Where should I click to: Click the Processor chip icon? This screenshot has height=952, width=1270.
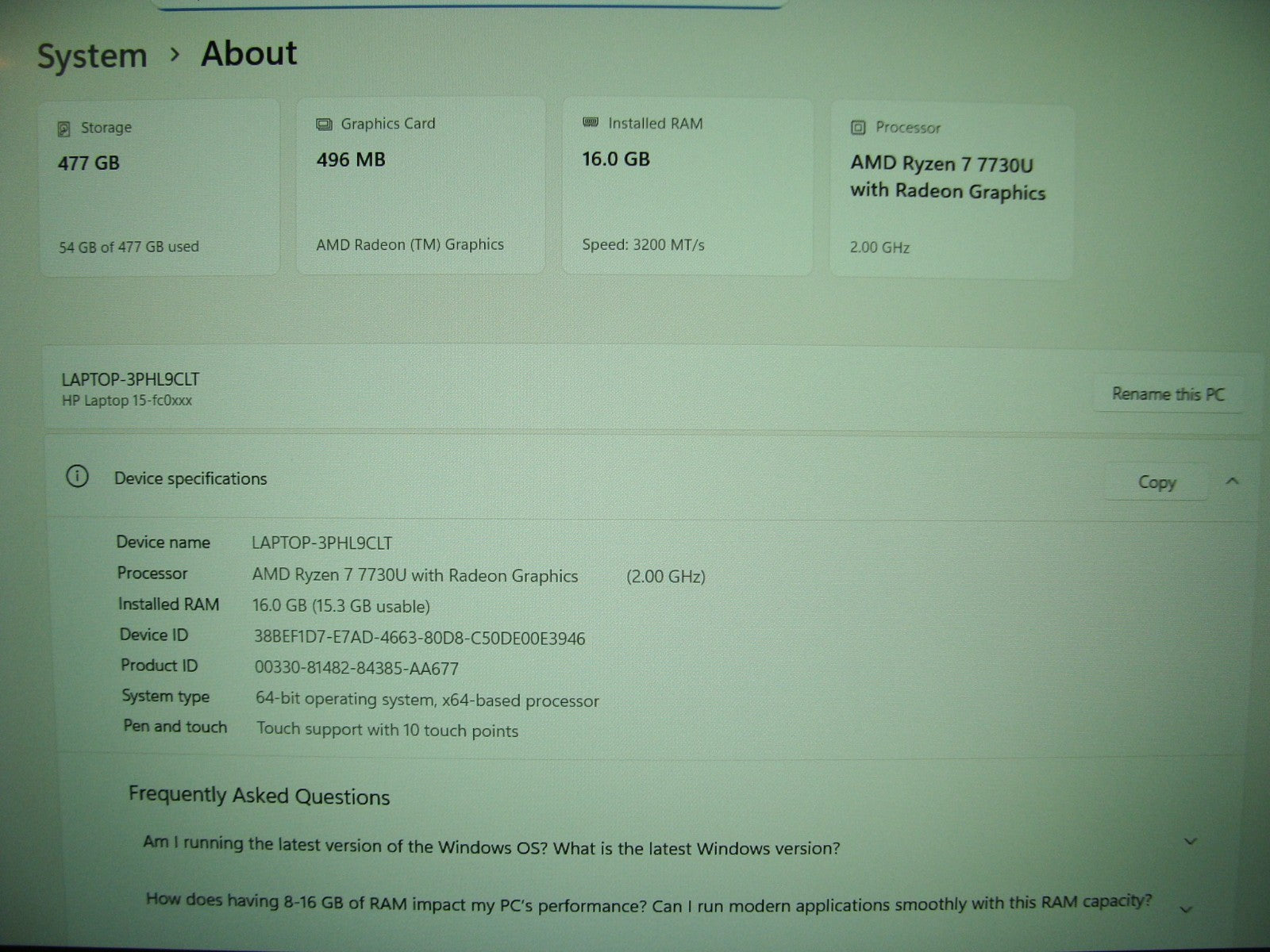click(858, 128)
